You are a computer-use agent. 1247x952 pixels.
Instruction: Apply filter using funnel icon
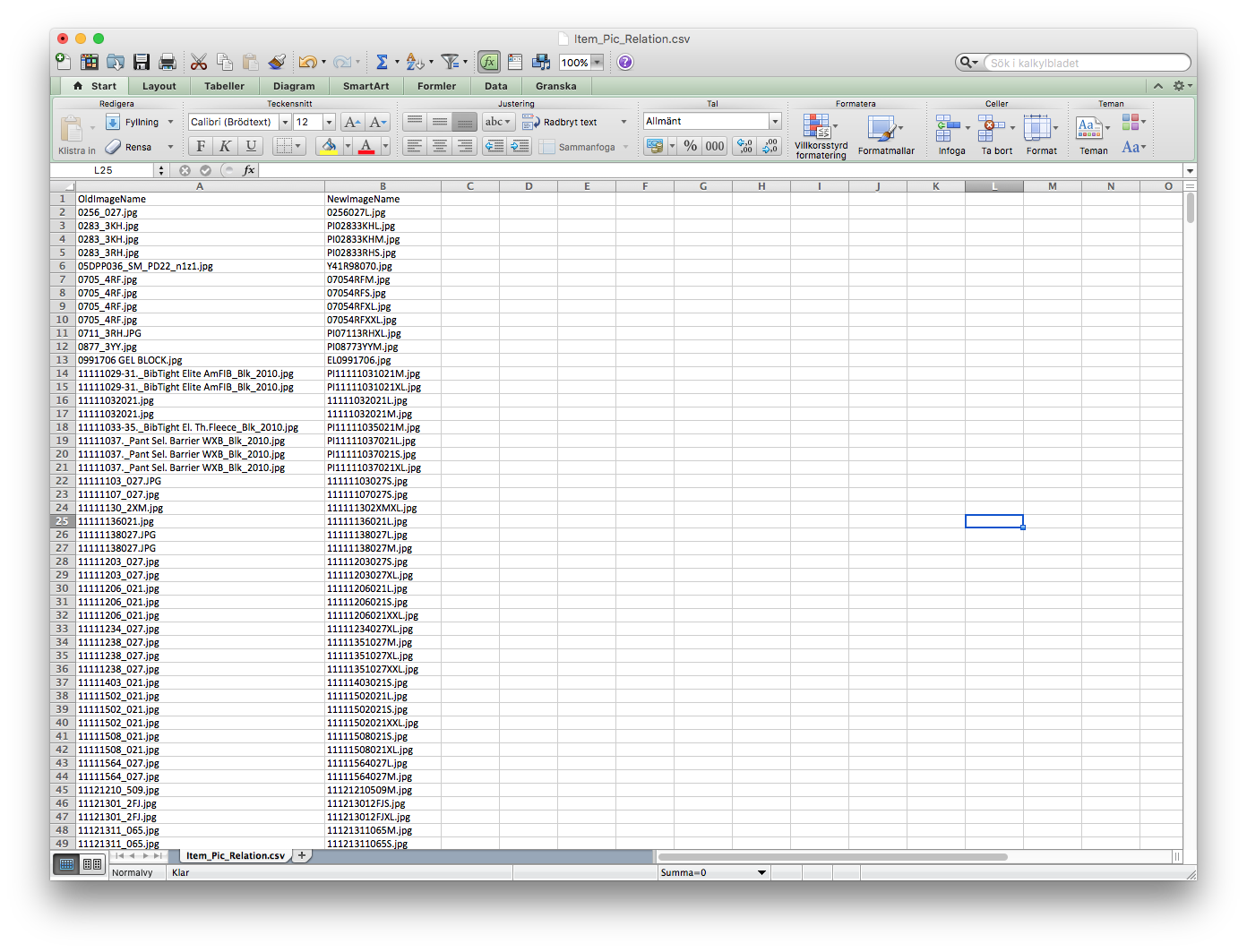(450, 62)
